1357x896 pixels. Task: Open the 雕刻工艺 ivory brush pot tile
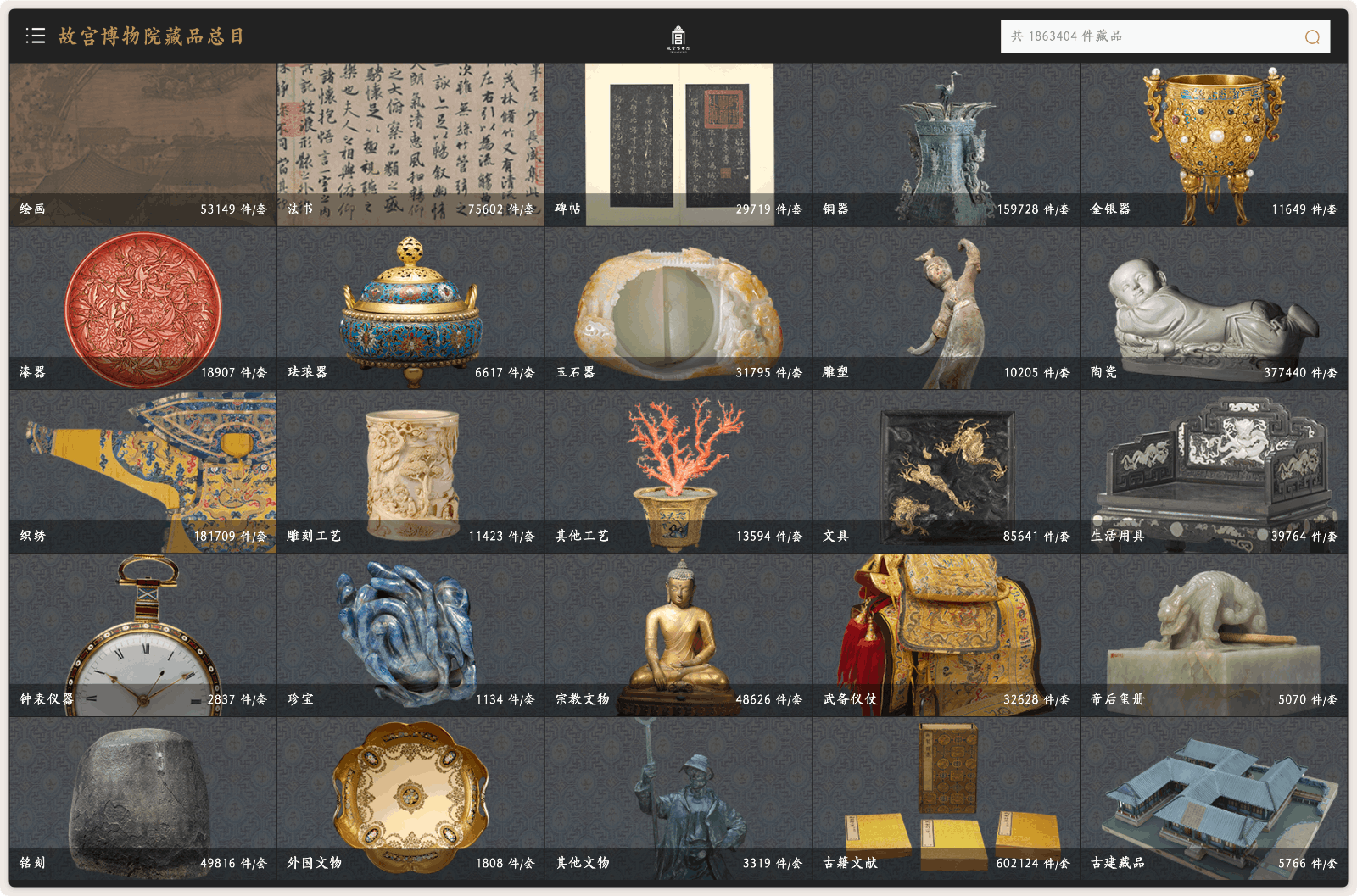410,472
